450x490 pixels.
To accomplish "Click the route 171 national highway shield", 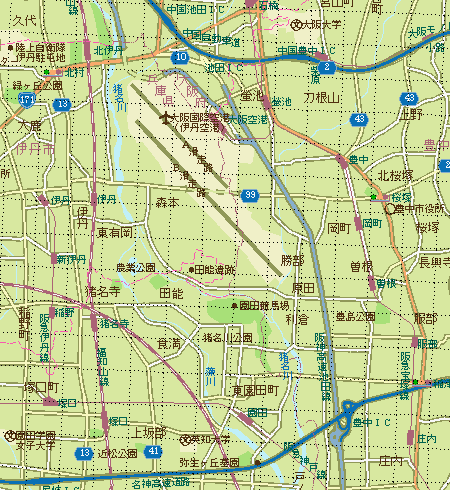I will 27,100.
